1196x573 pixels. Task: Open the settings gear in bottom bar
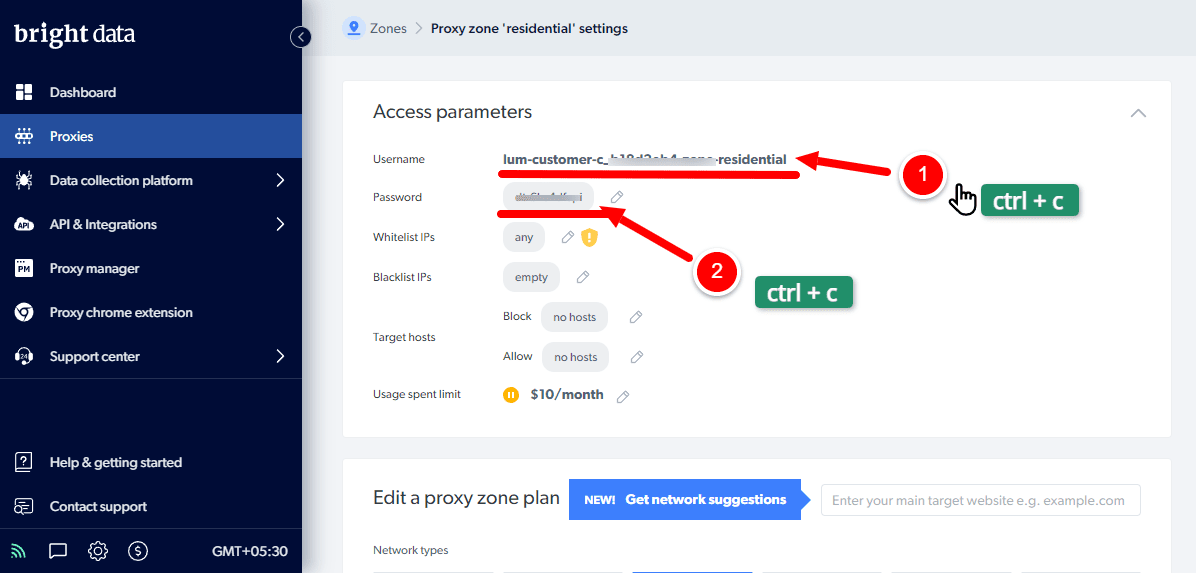pyautogui.click(x=97, y=551)
